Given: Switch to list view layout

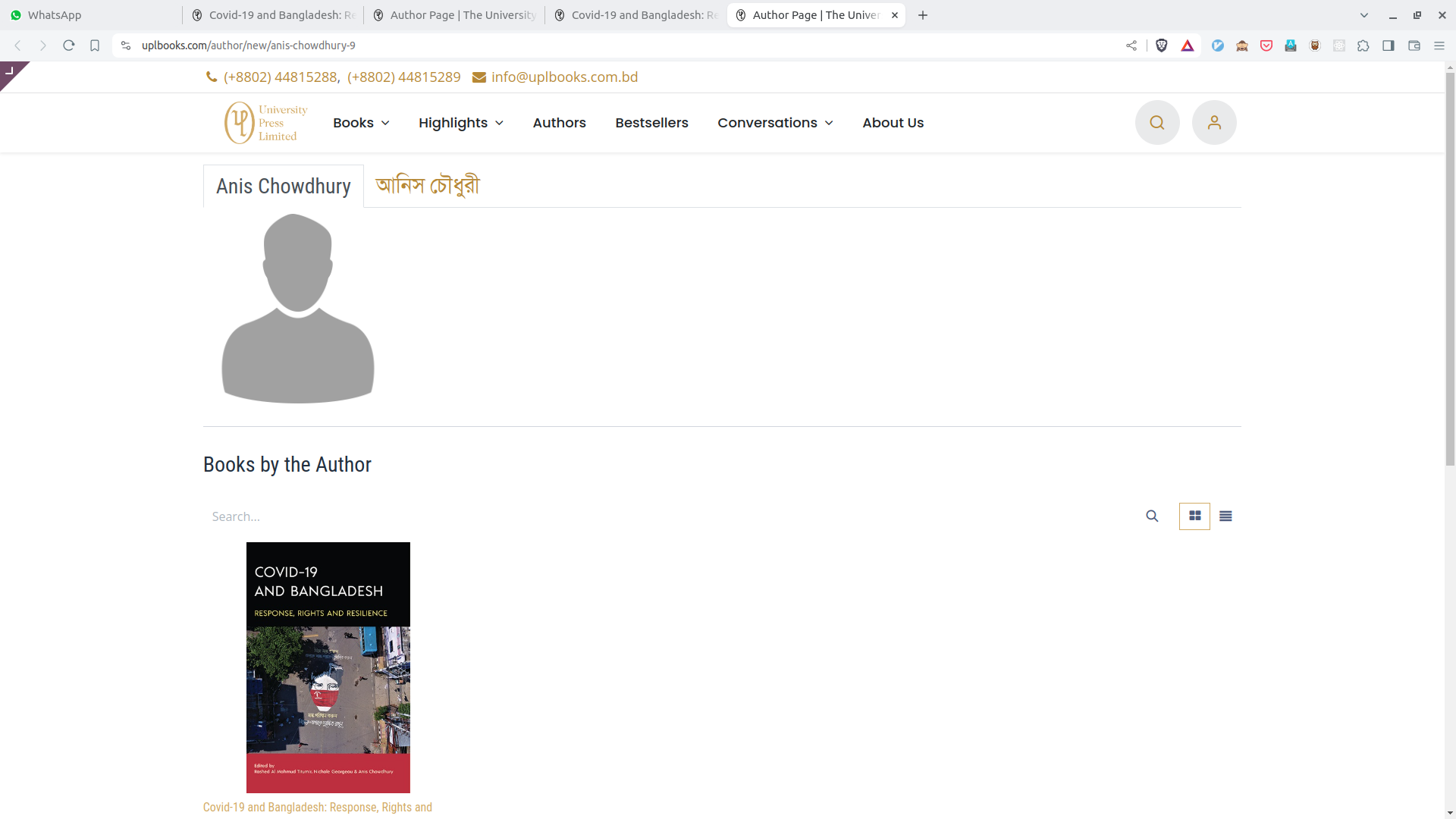Looking at the screenshot, I should coord(1225,516).
